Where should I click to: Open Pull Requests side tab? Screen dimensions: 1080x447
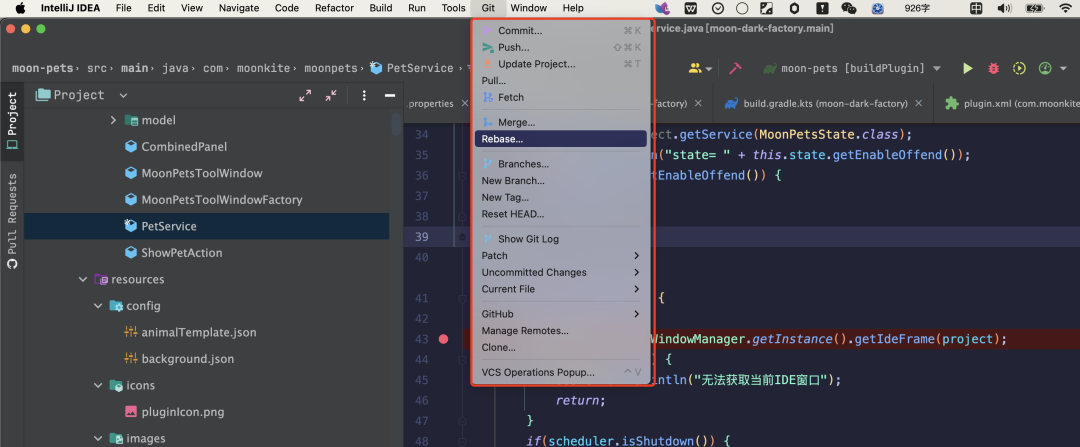[12, 222]
